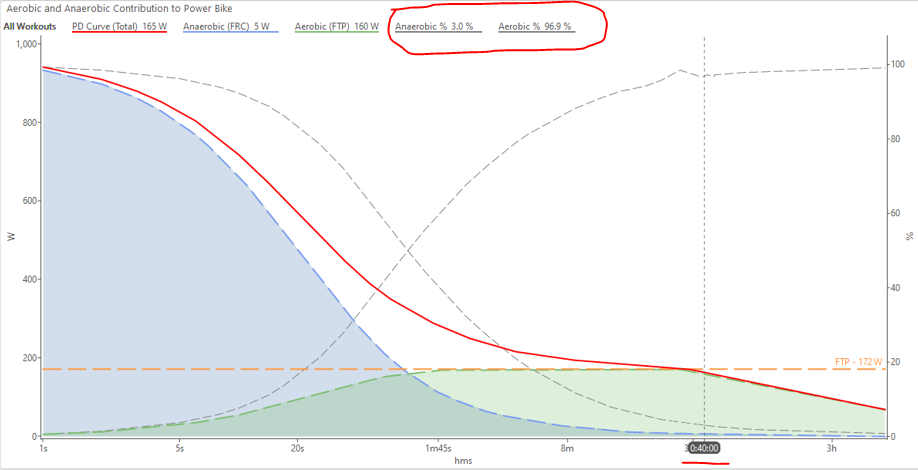
Task: Click the W title of the left axis
Action: click(x=9, y=237)
